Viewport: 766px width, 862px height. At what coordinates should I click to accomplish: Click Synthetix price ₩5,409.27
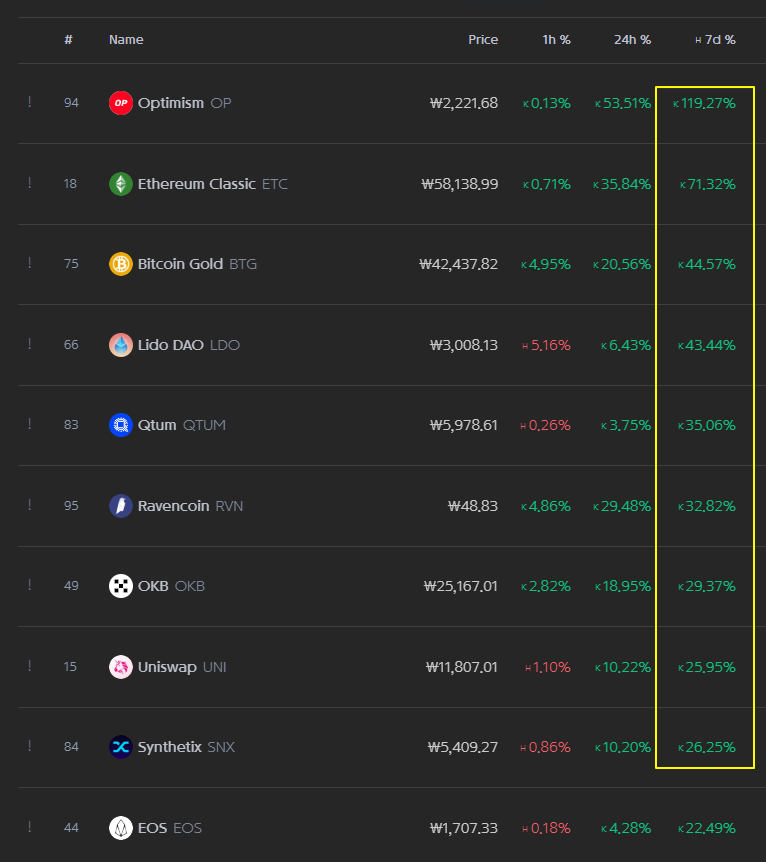click(463, 747)
